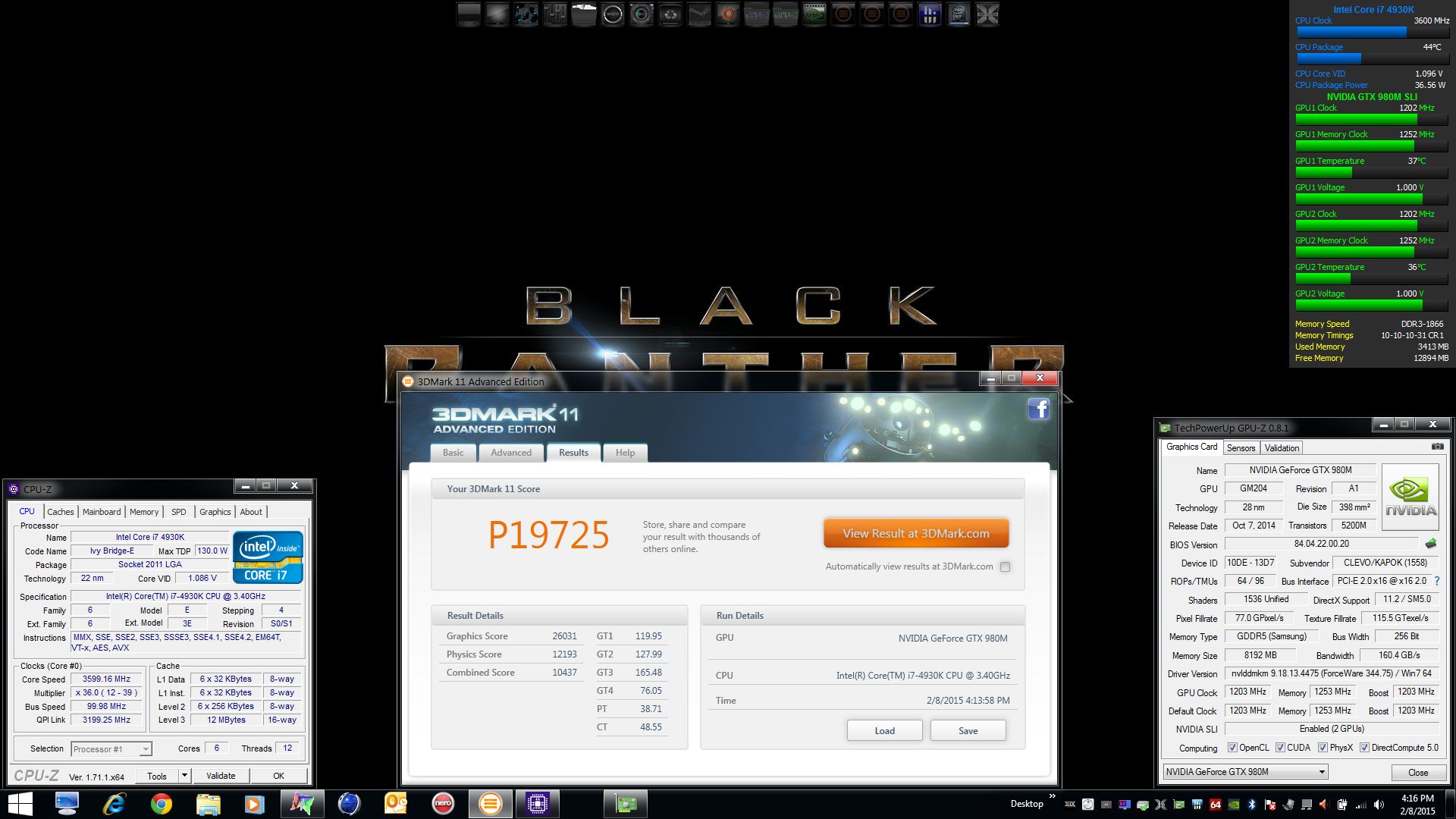The width and height of the screenshot is (1456, 819).
Task: Click the P19725 score text
Action: [548, 535]
